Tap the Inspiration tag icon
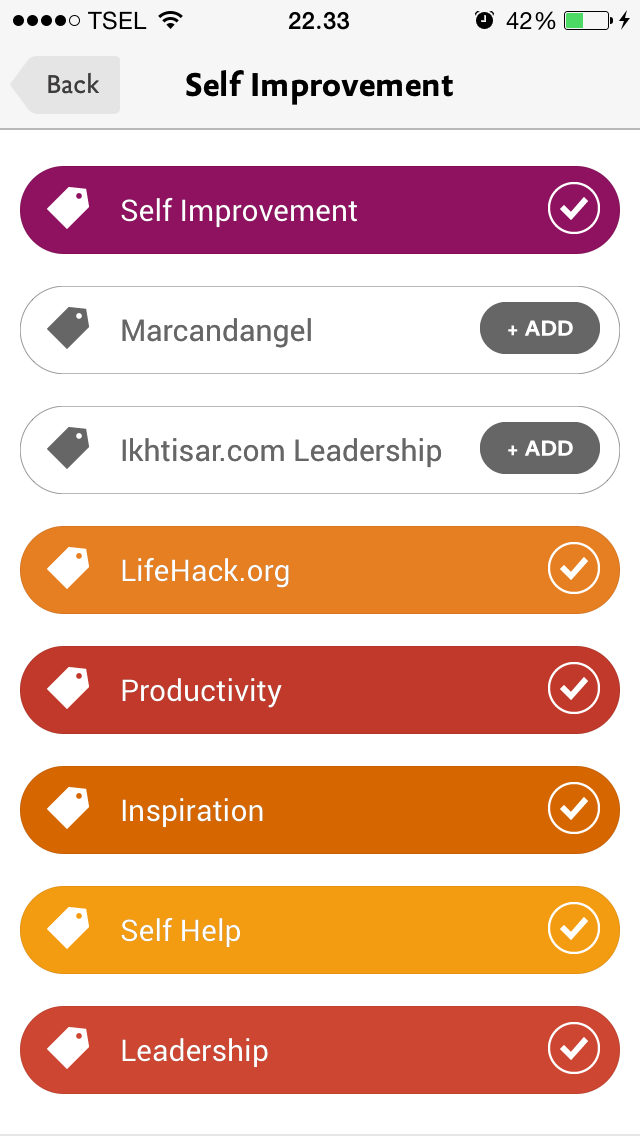Image resolution: width=640 pixels, height=1136 pixels. click(x=68, y=808)
